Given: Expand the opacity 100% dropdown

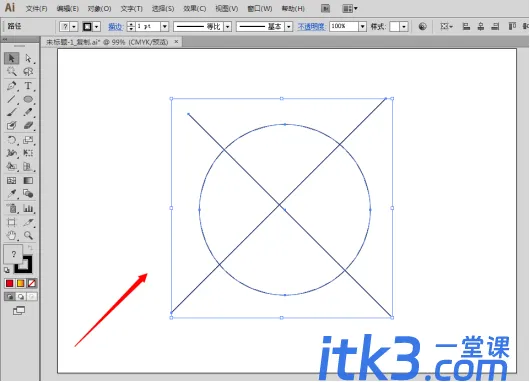Looking at the screenshot, I should [x=363, y=26].
